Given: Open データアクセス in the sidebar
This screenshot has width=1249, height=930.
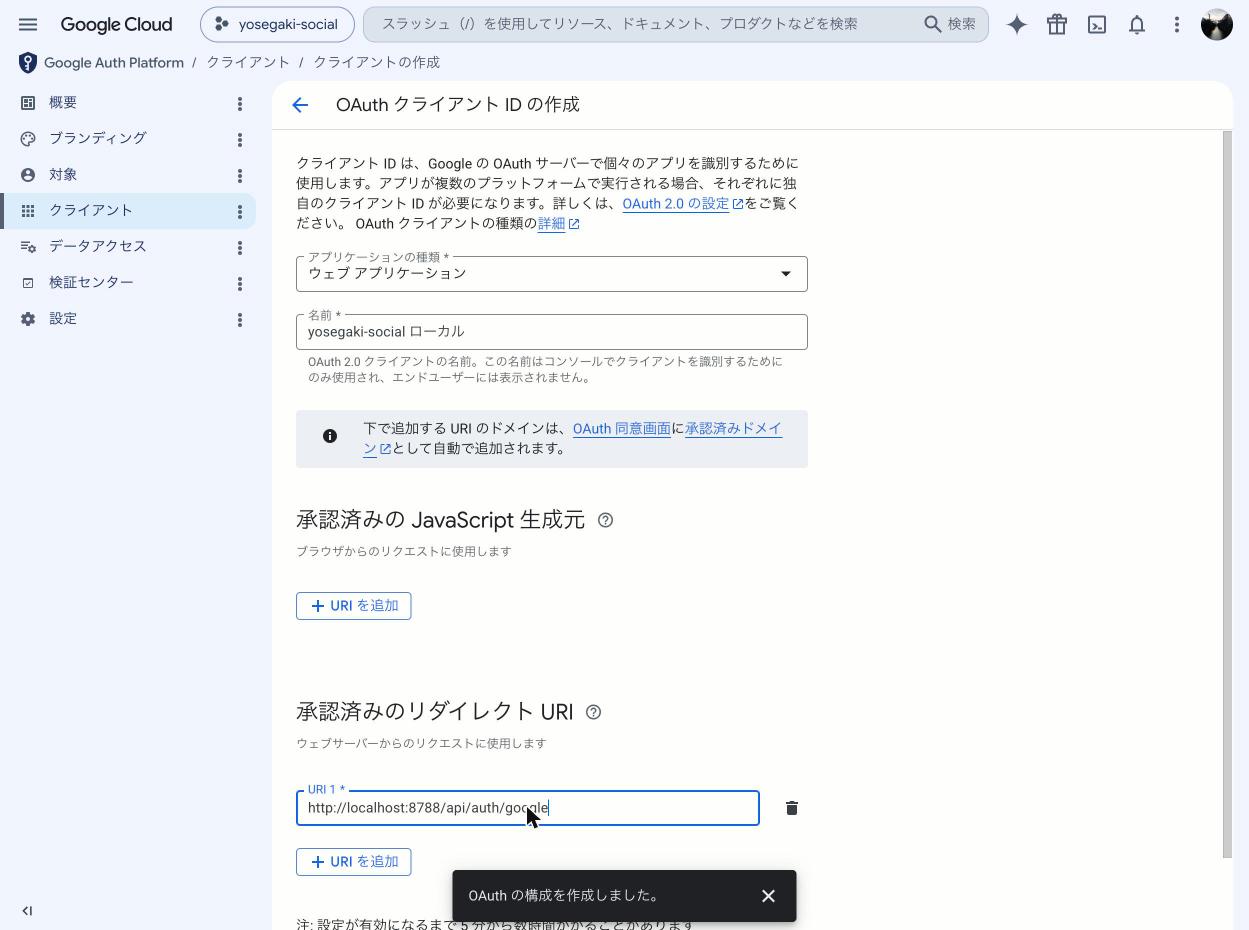Looking at the screenshot, I should click(98, 247).
